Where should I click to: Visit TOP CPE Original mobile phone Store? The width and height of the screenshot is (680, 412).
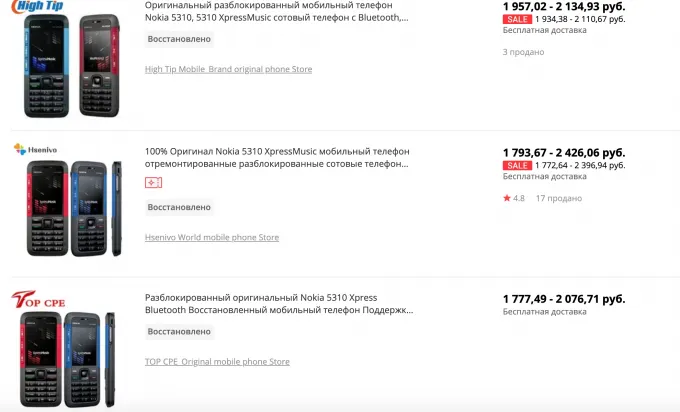(217, 362)
